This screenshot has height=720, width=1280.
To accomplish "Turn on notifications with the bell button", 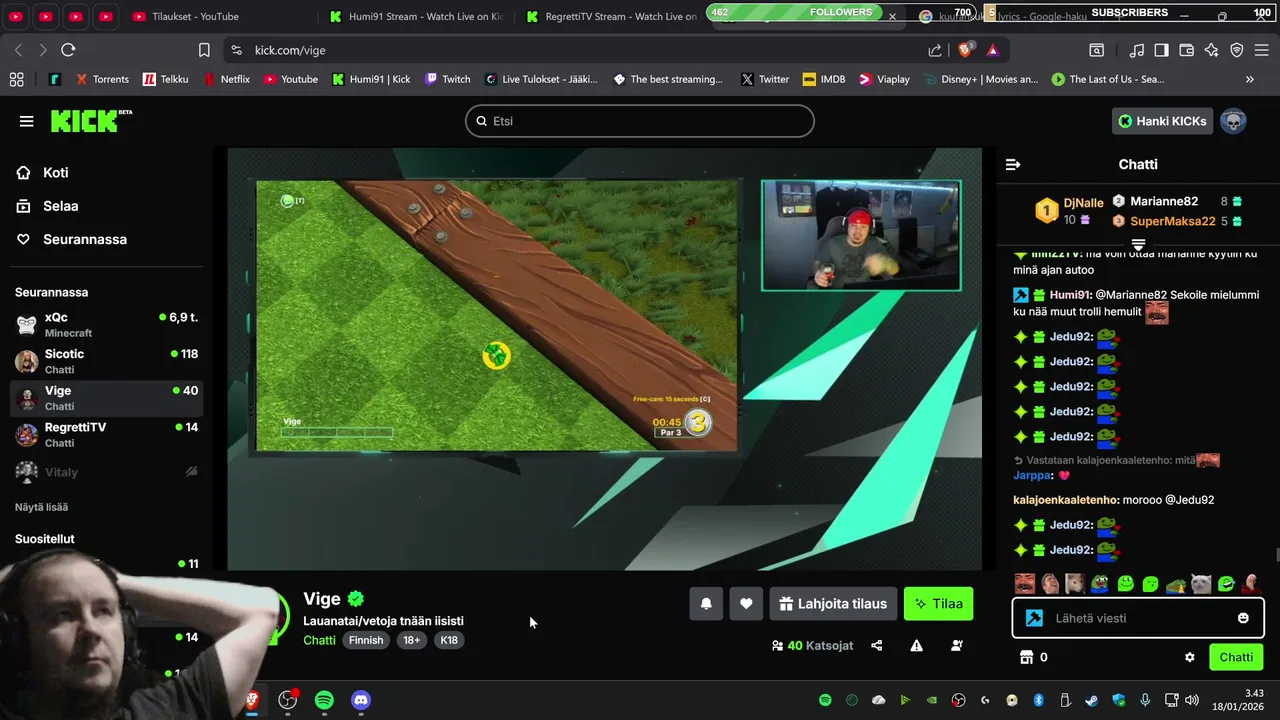I will click(706, 603).
